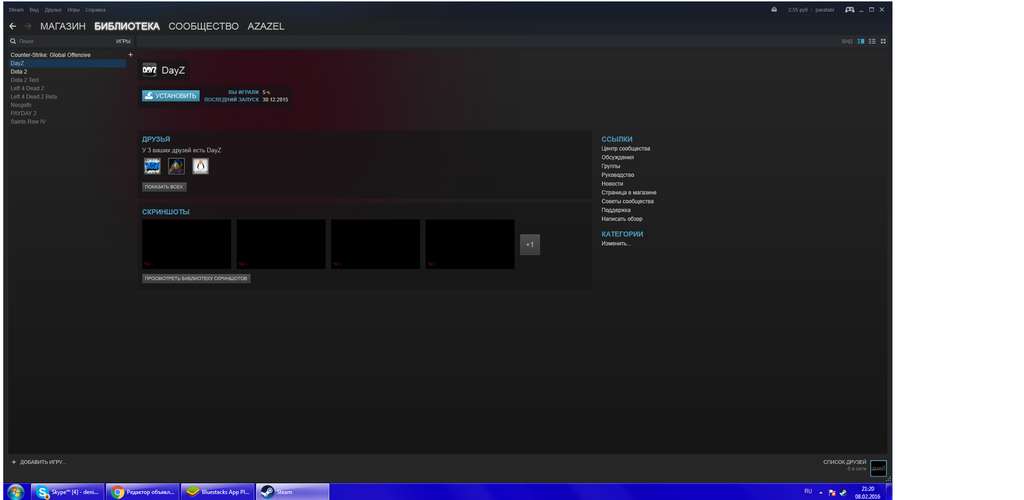Viewport: 1024px width, 500px height.
Task: Select Left 4 Dead 2 Beta entry
Action: (33, 97)
